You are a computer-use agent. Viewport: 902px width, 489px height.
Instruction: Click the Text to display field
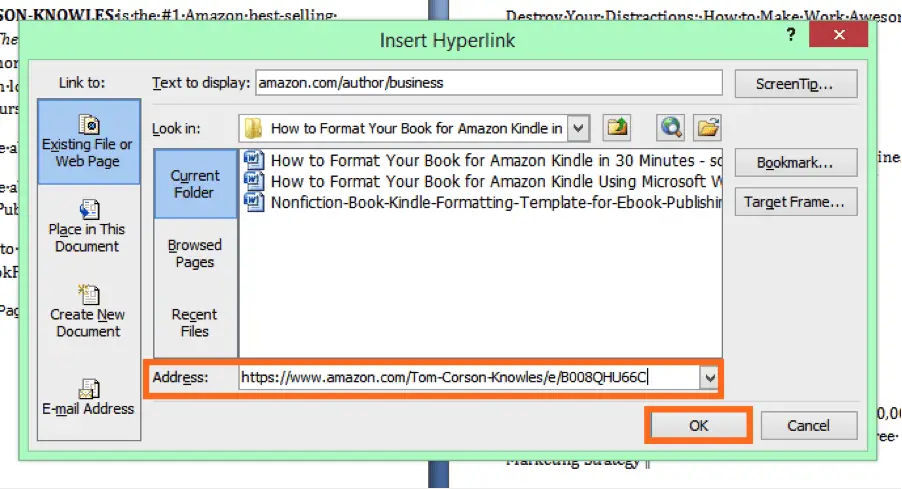tap(489, 83)
